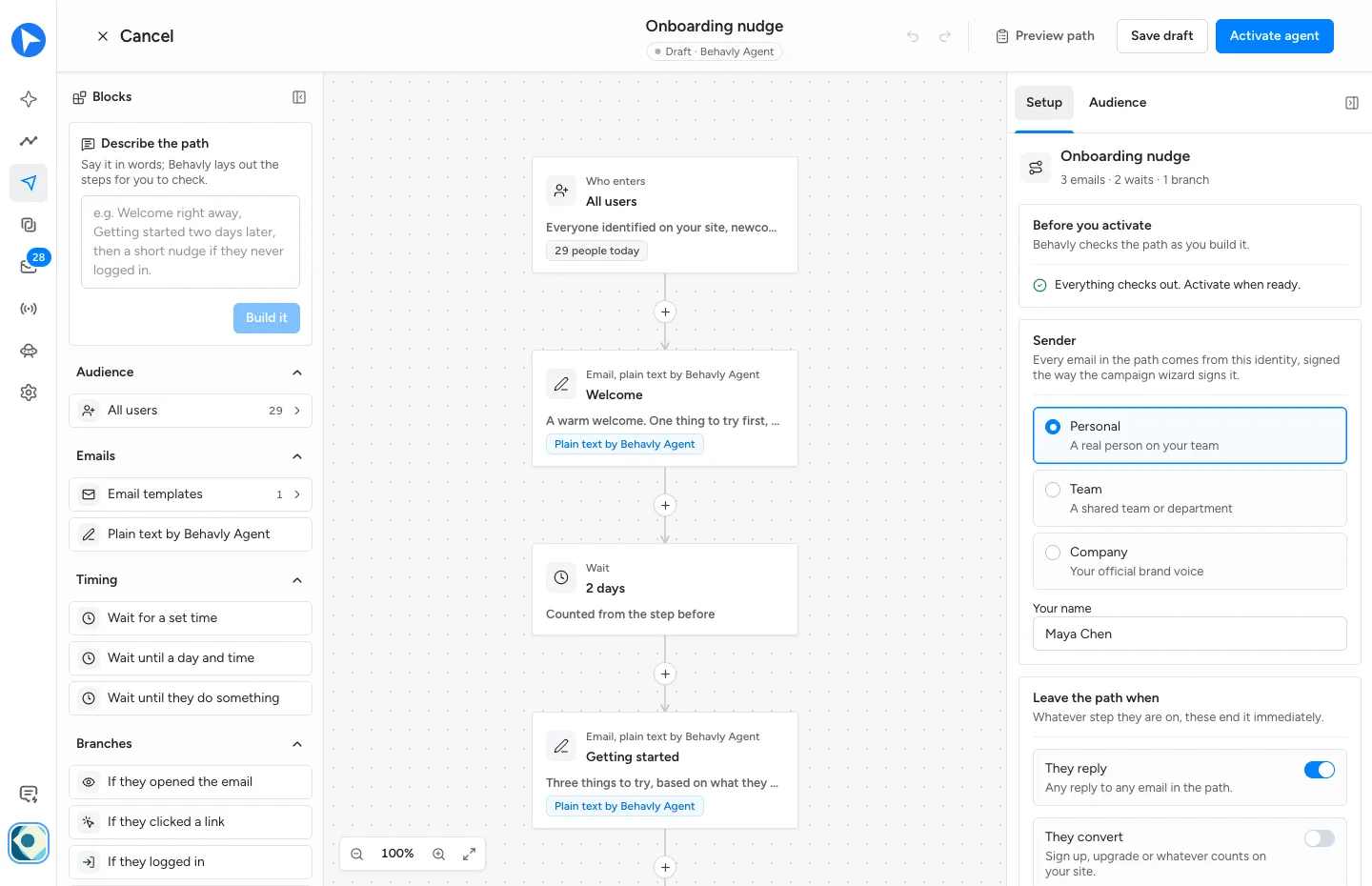Open the Getting started email card
Screen dimensions: 1372x886
click(665, 770)
